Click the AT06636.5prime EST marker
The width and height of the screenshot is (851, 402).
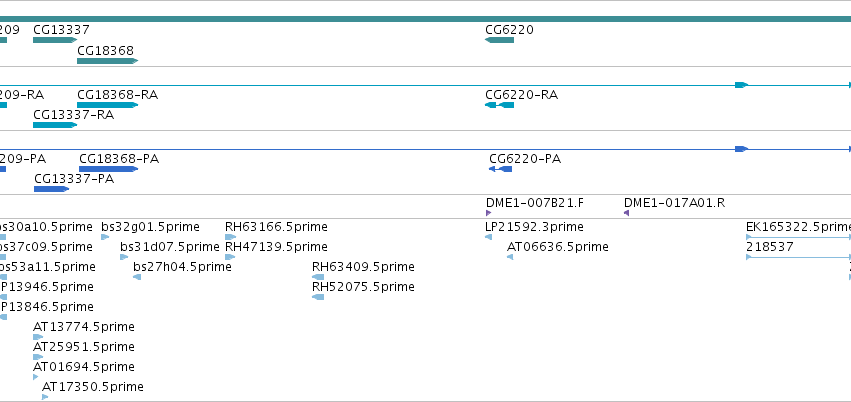510,257
